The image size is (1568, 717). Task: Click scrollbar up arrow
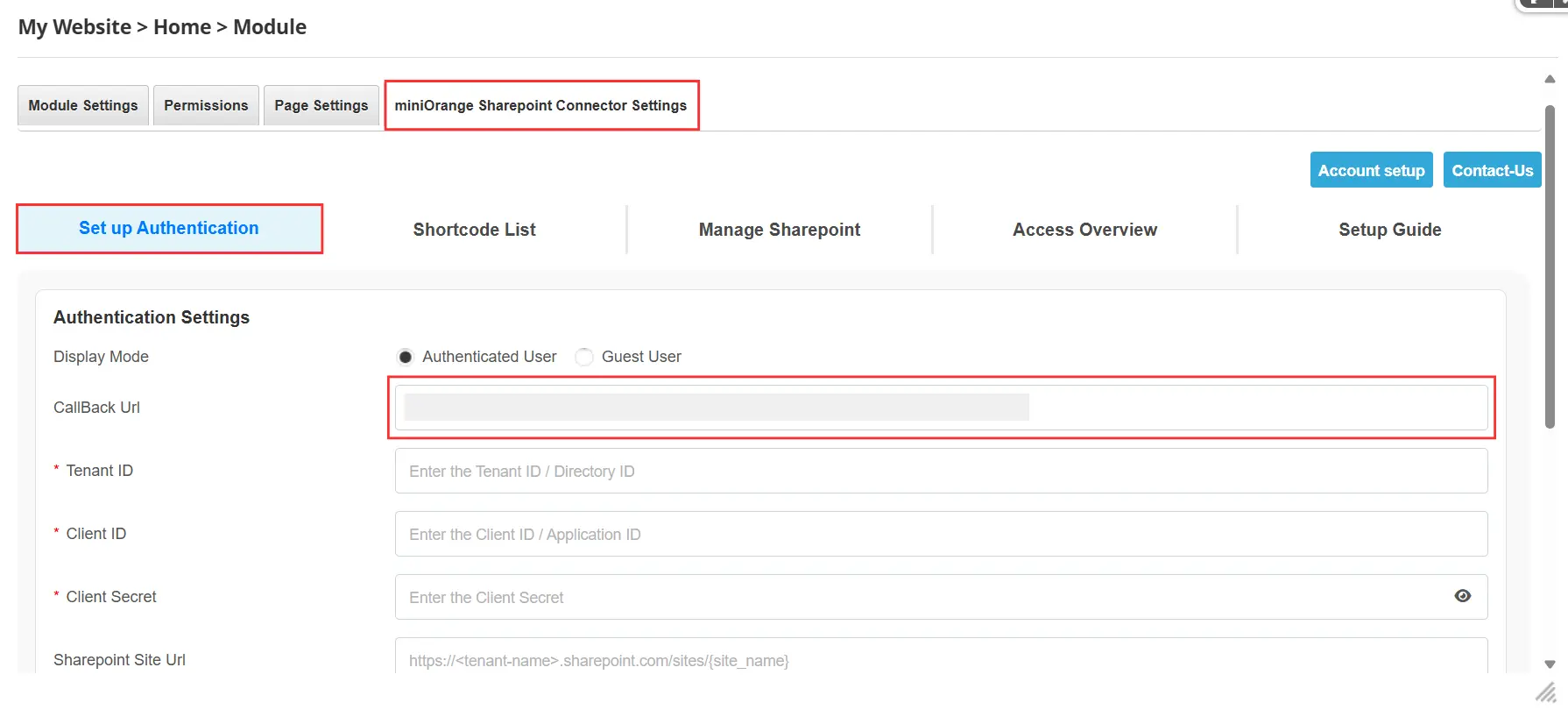point(1550,79)
